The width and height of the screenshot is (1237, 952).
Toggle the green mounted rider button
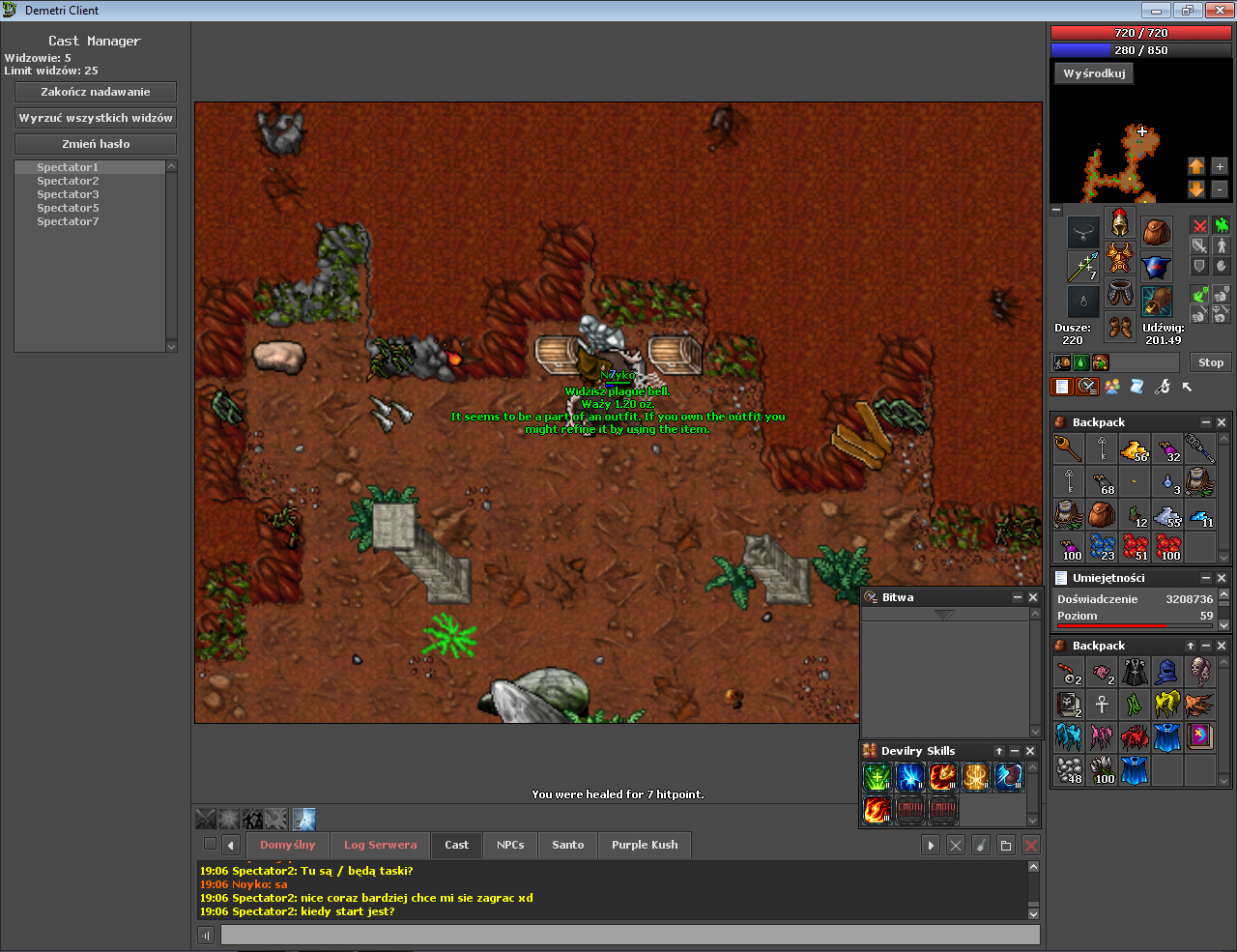pos(1222,226)
